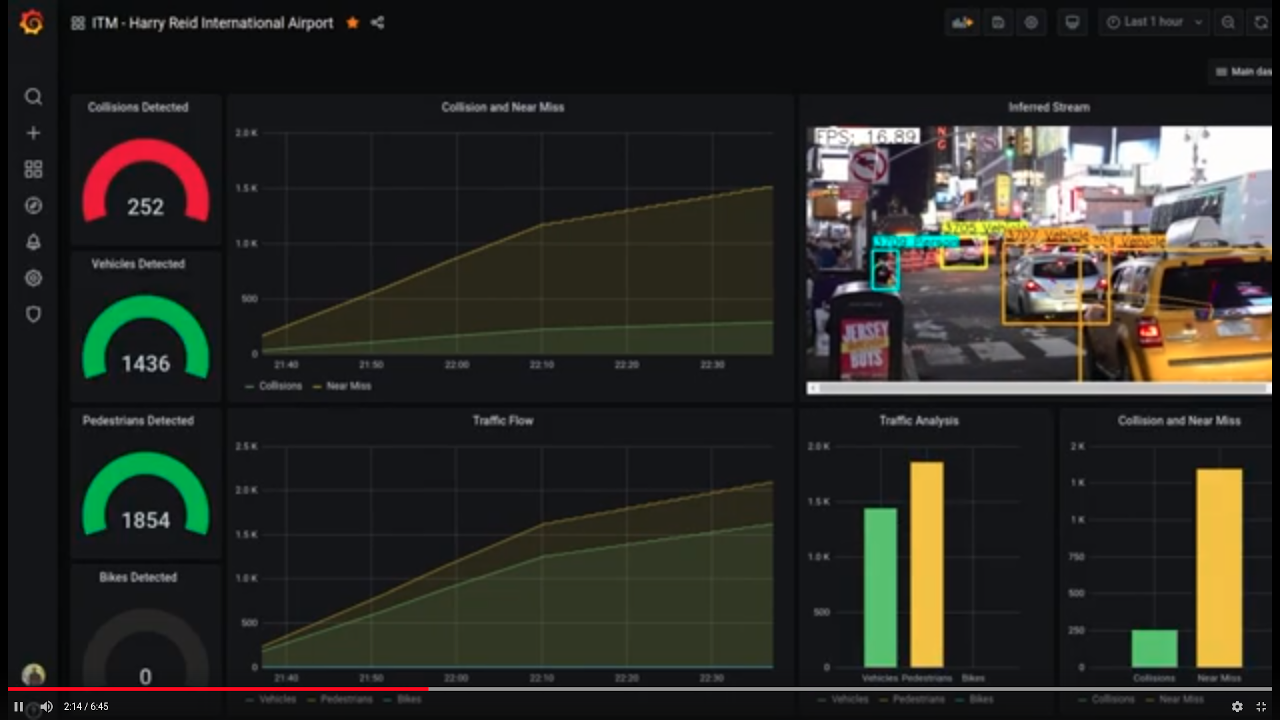The width and height of the screenshot is (1280, 720).
Task: Toggle the Near Miss series in legend
Action: (342, 386)
